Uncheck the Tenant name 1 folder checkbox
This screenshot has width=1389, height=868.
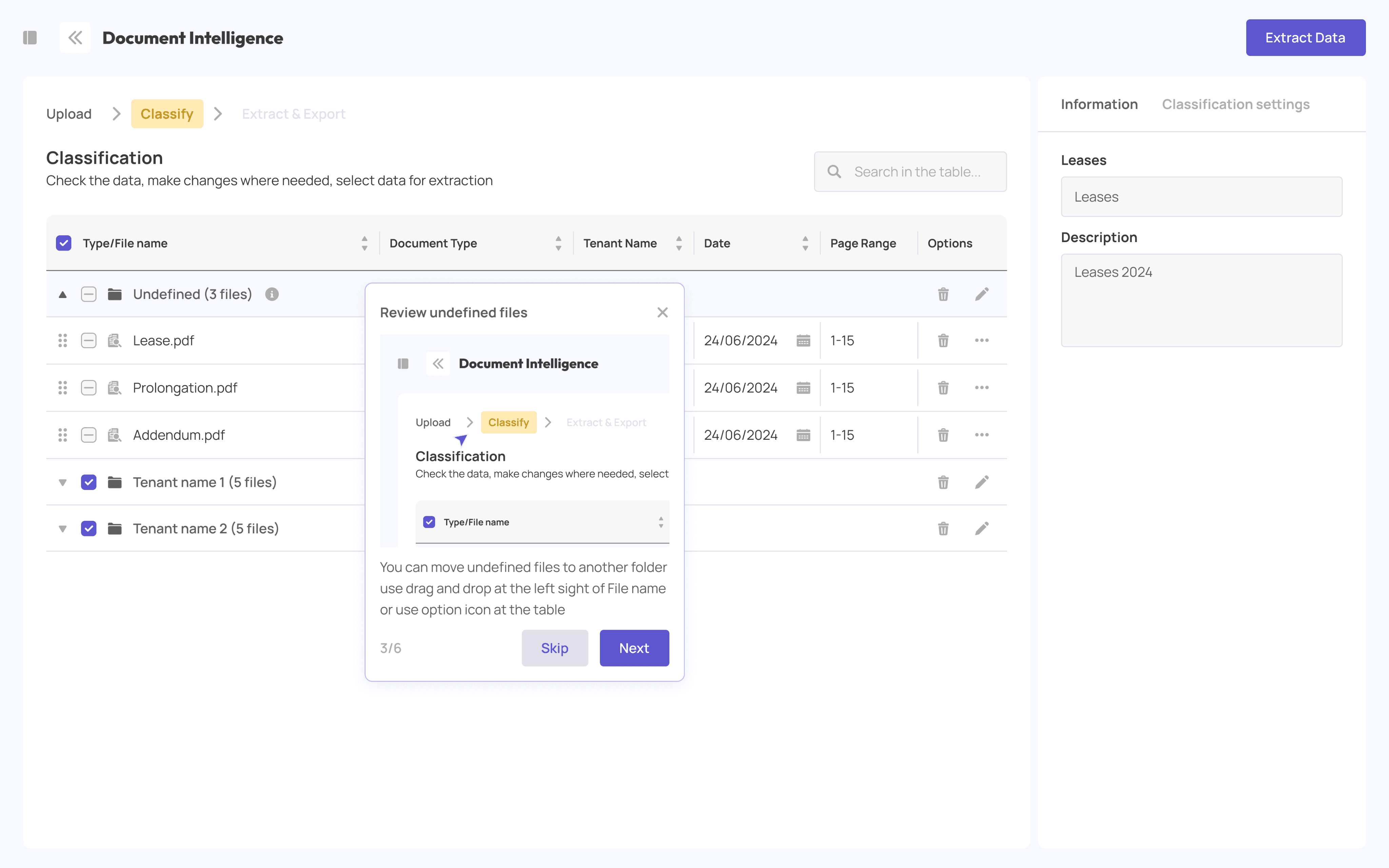(89, 482)
